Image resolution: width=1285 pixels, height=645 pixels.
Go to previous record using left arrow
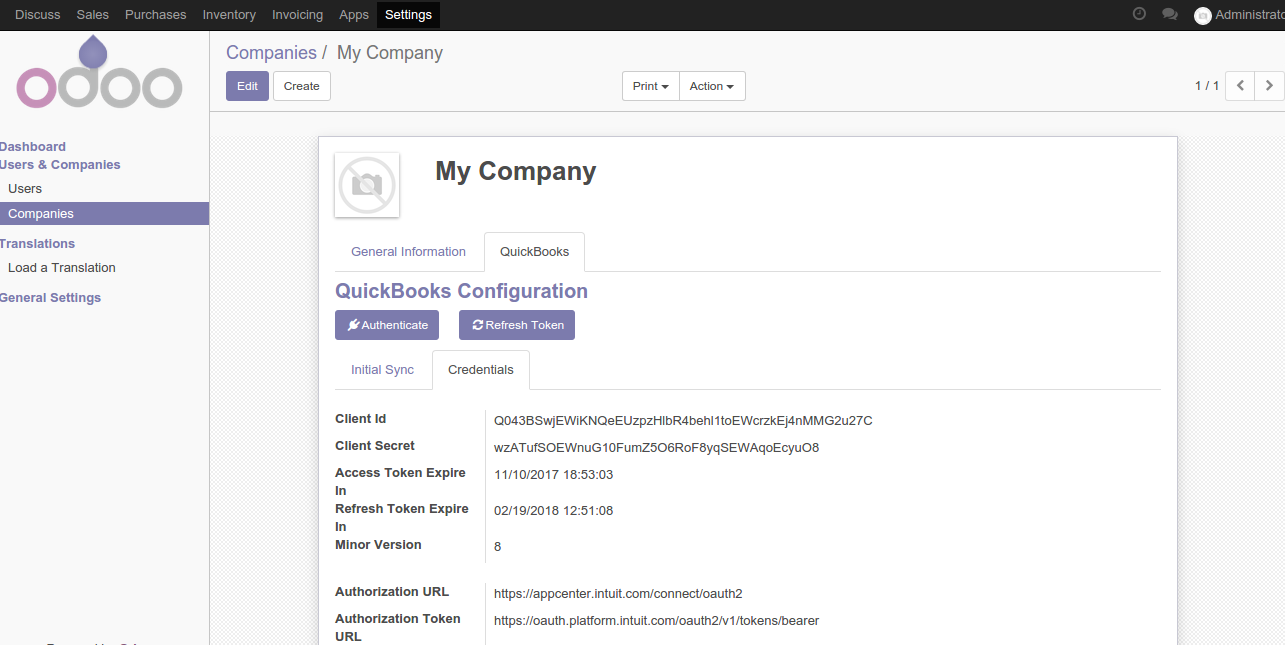(1240, 86)
